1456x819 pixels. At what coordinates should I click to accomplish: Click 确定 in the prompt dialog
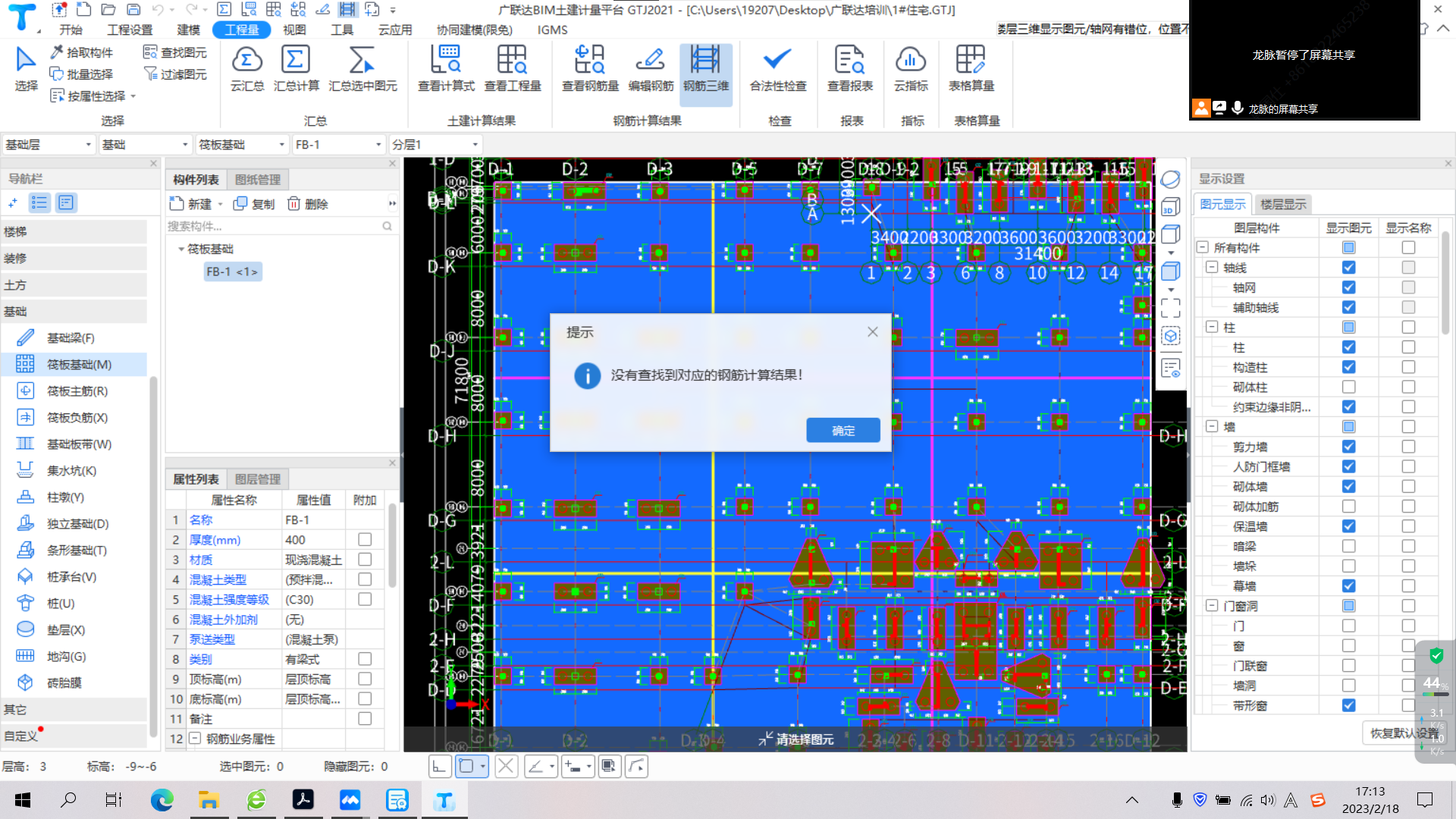843,430
